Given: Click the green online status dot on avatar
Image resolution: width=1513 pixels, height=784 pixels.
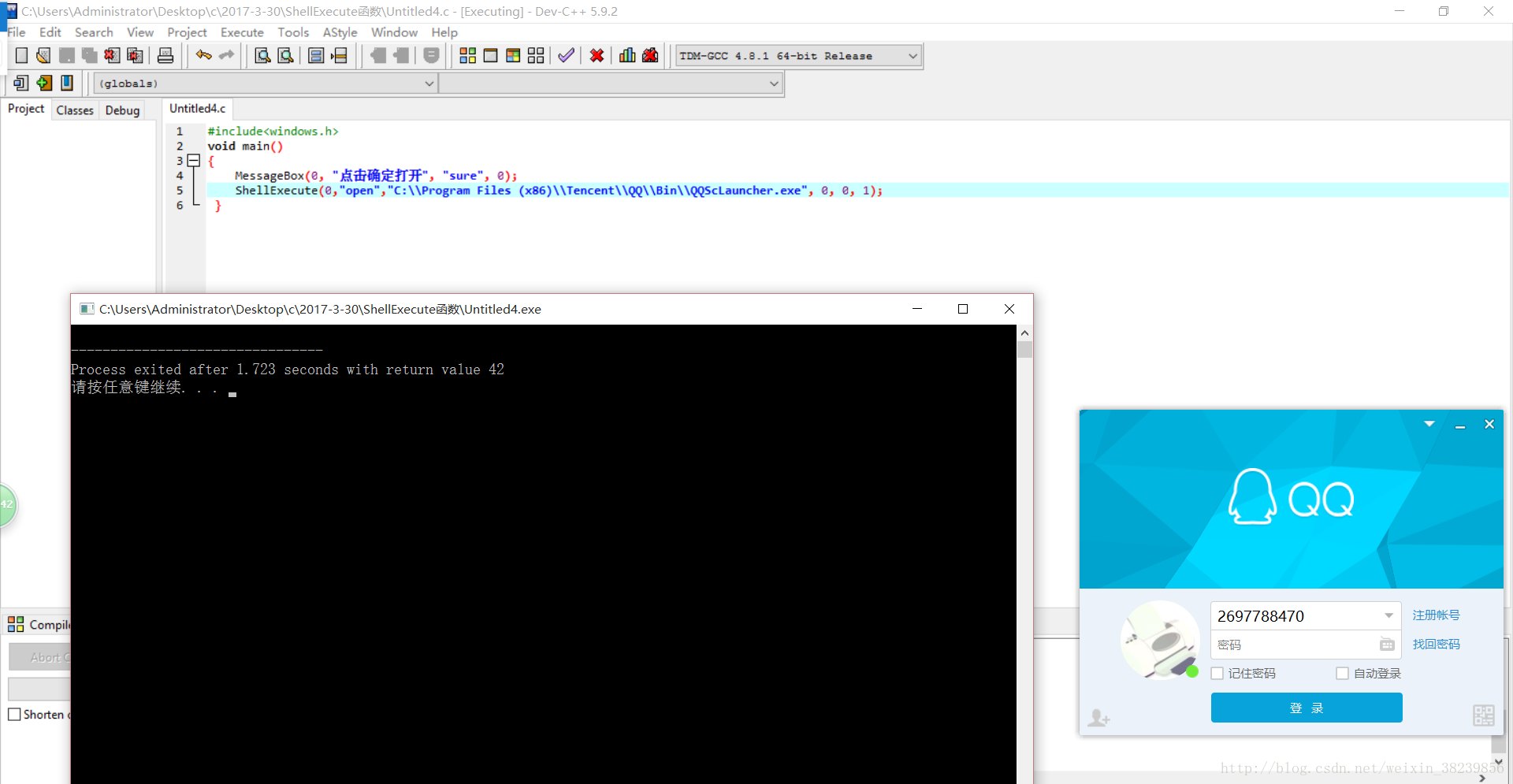Looking at the screenshot, I should click(1192, 671).
